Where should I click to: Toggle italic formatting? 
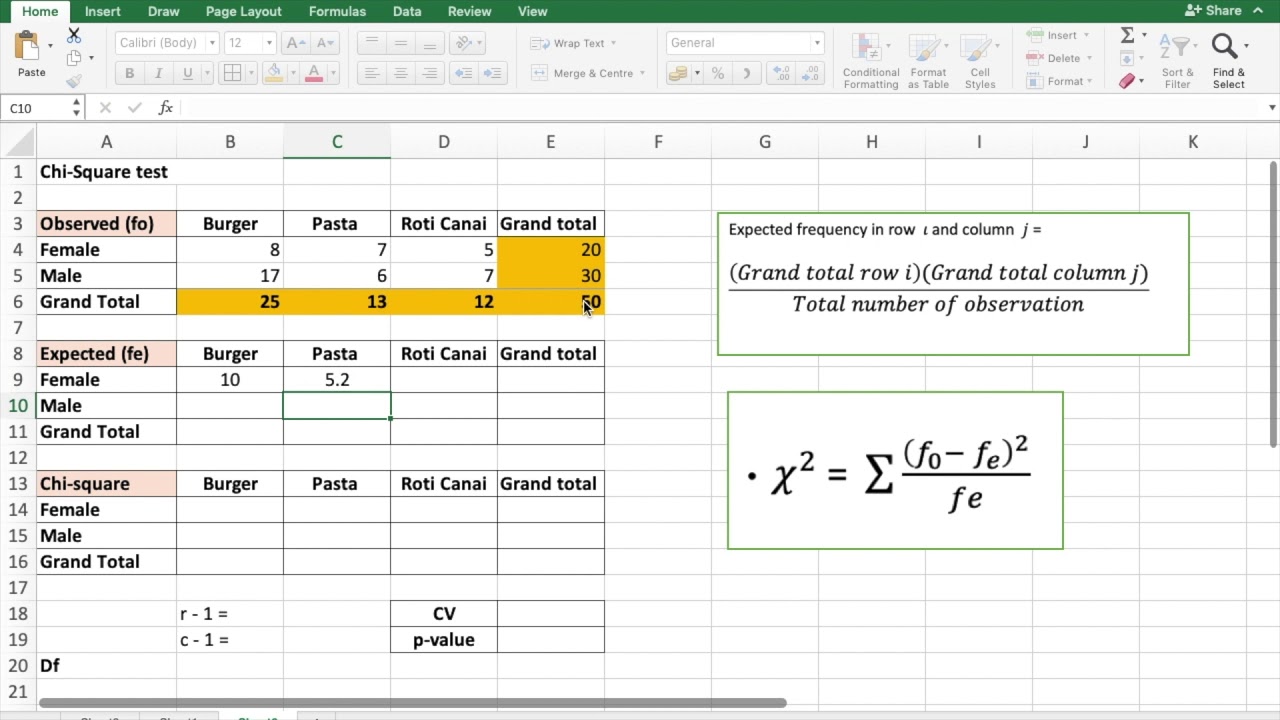158,73
